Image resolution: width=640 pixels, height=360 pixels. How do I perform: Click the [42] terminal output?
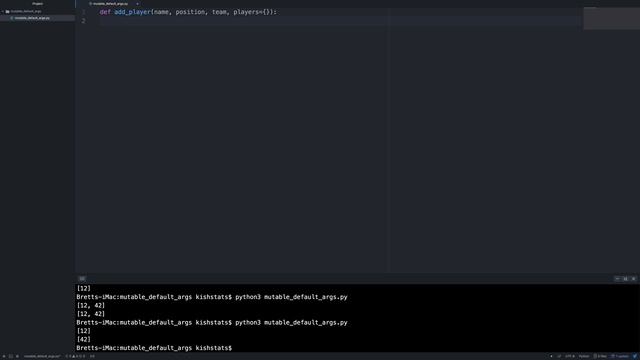(84, 339)
